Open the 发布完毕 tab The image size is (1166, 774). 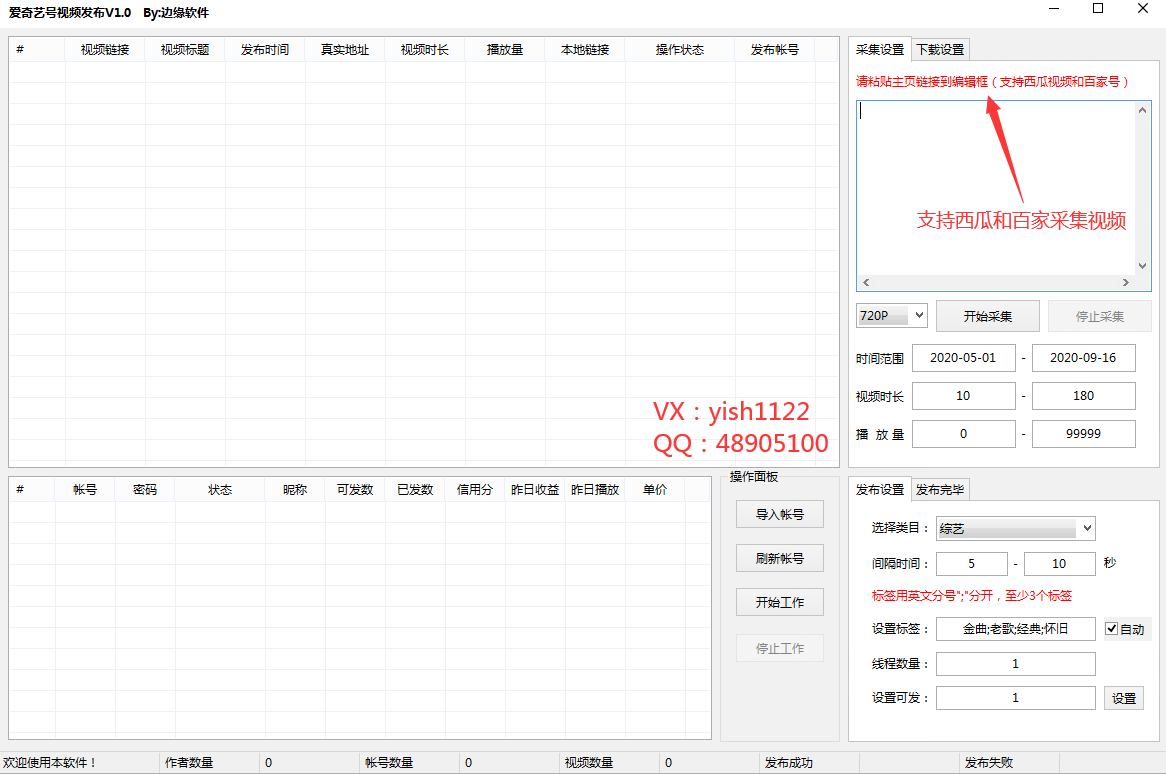coord(940,490)
